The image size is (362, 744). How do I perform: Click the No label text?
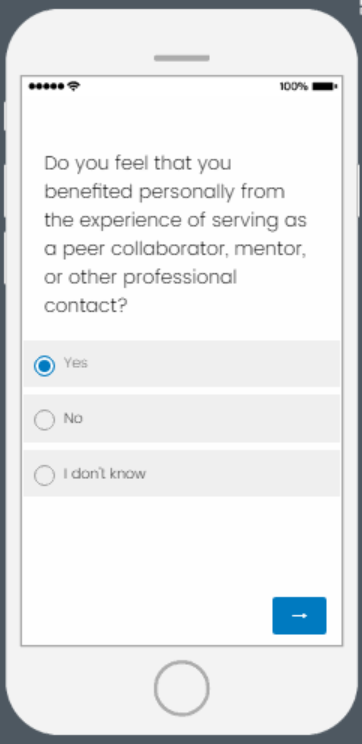[73, 418]
